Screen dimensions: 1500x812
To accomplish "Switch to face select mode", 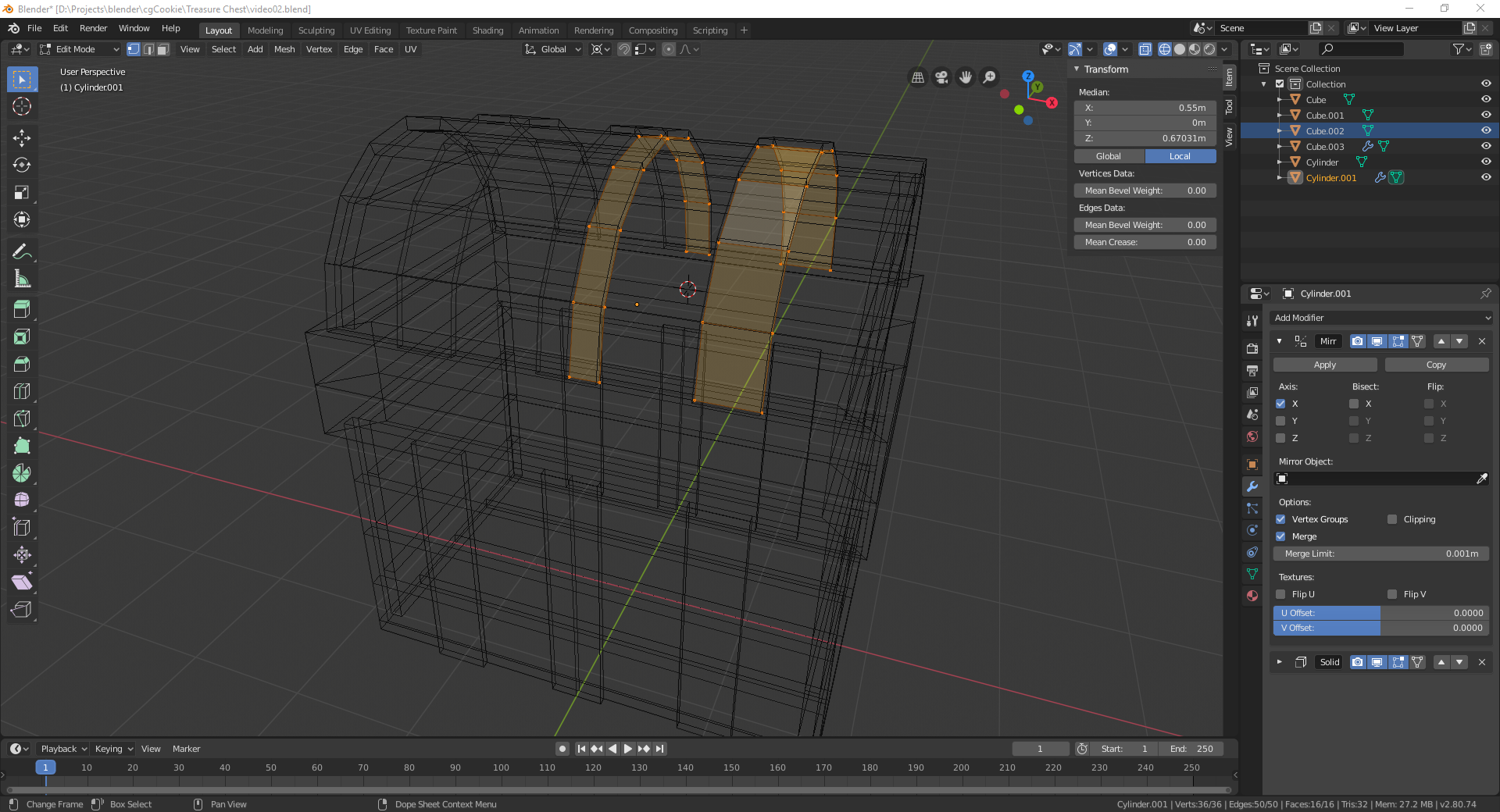I will point(162,49).
